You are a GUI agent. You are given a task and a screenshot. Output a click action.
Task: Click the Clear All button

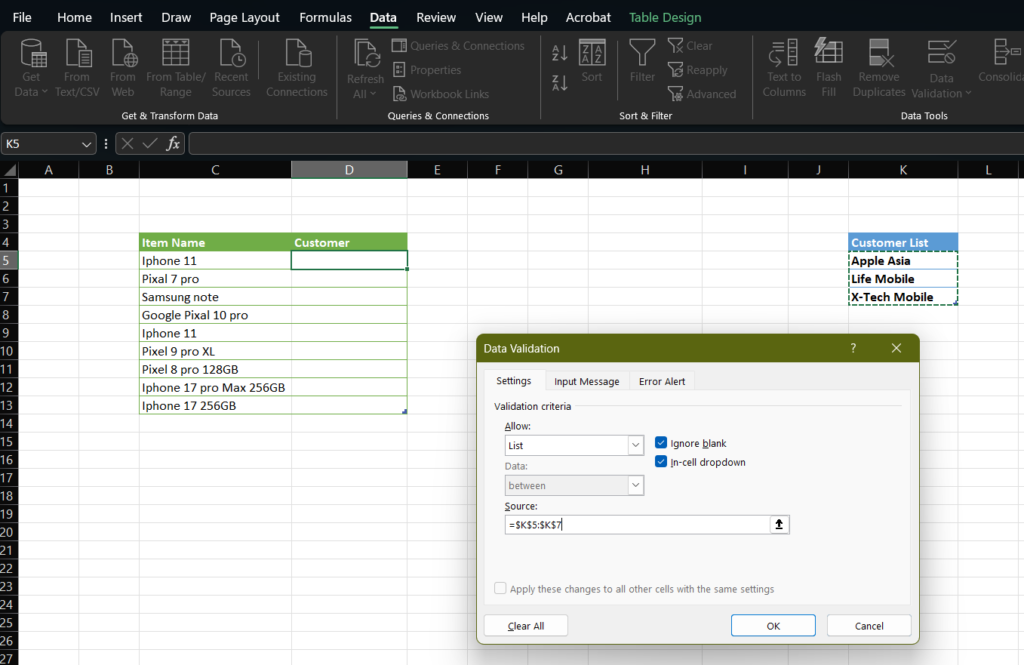click(x=526, y=626)
